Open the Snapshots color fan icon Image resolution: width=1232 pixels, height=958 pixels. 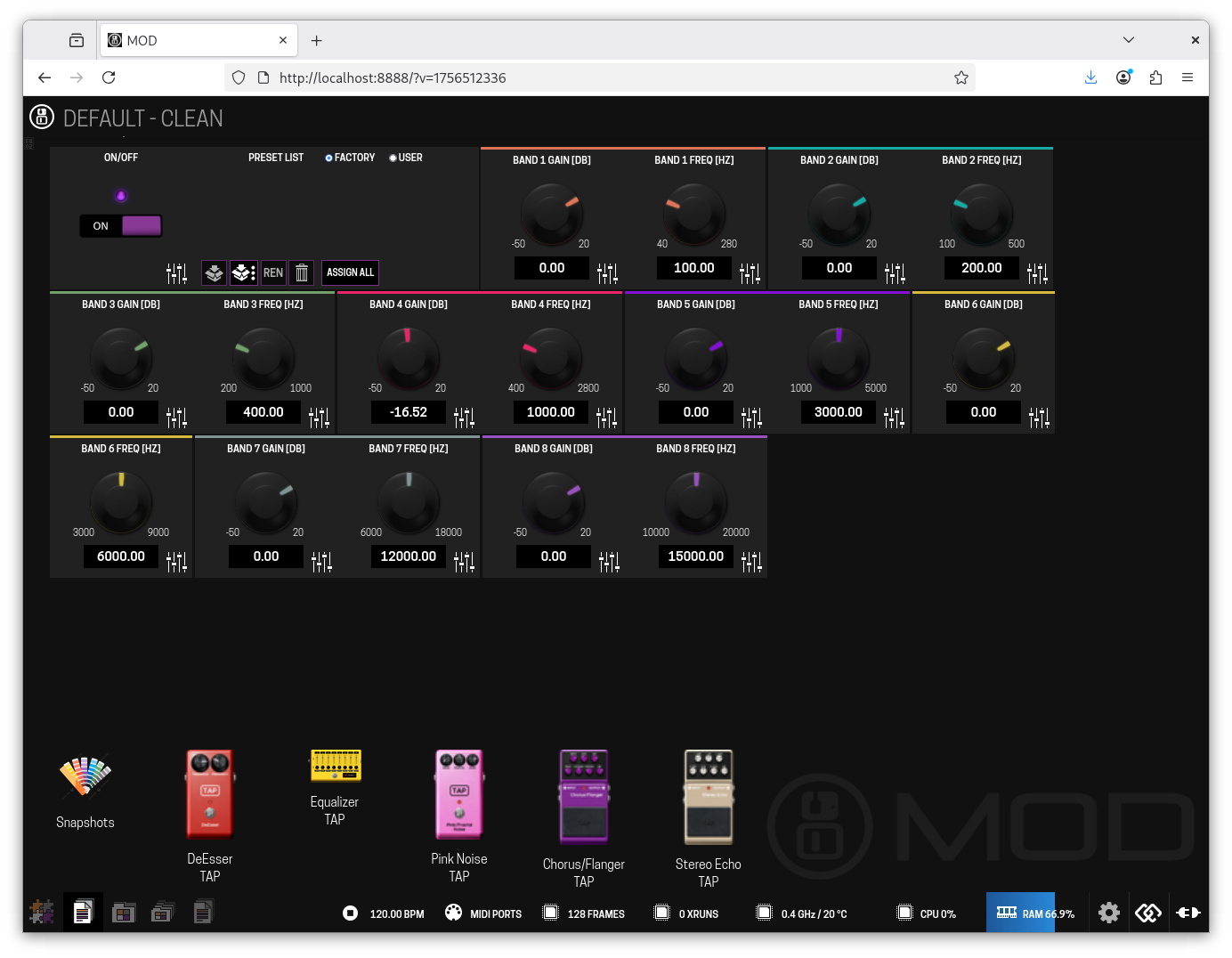85,775
